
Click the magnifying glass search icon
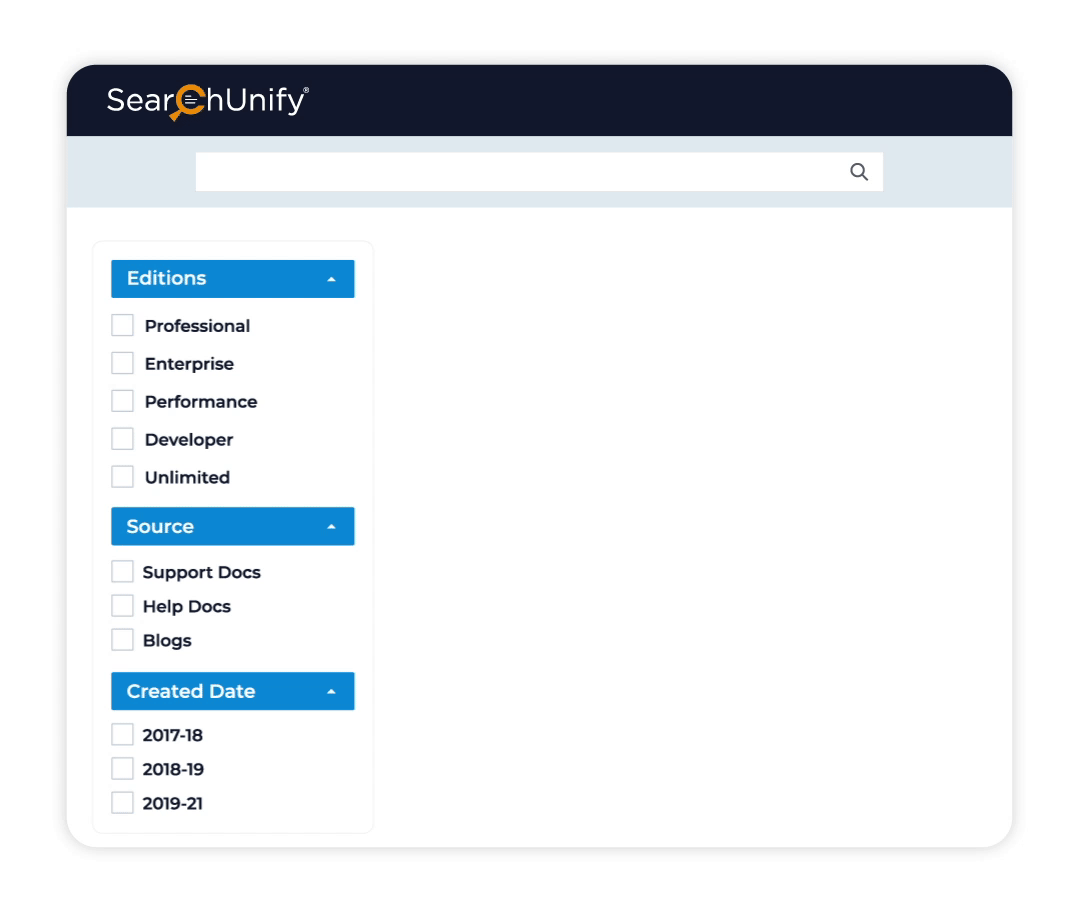click(x=858, y=172)
